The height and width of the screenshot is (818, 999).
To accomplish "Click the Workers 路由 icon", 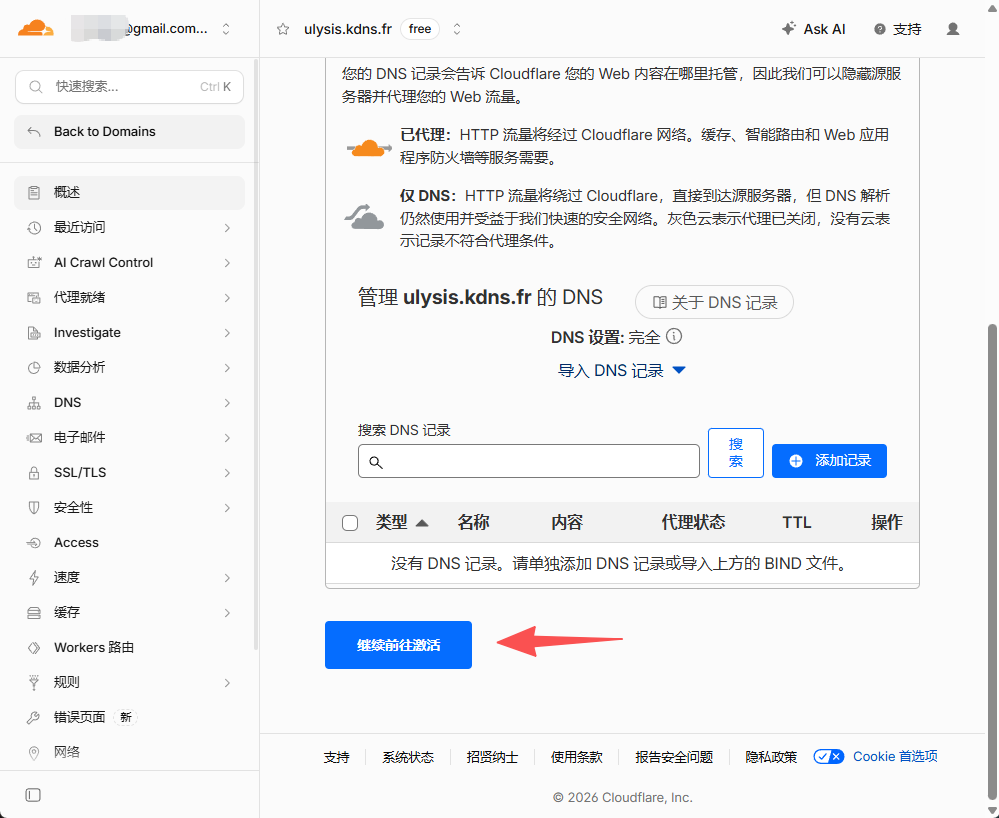I will pyautogui.click(x=34, y=648).
